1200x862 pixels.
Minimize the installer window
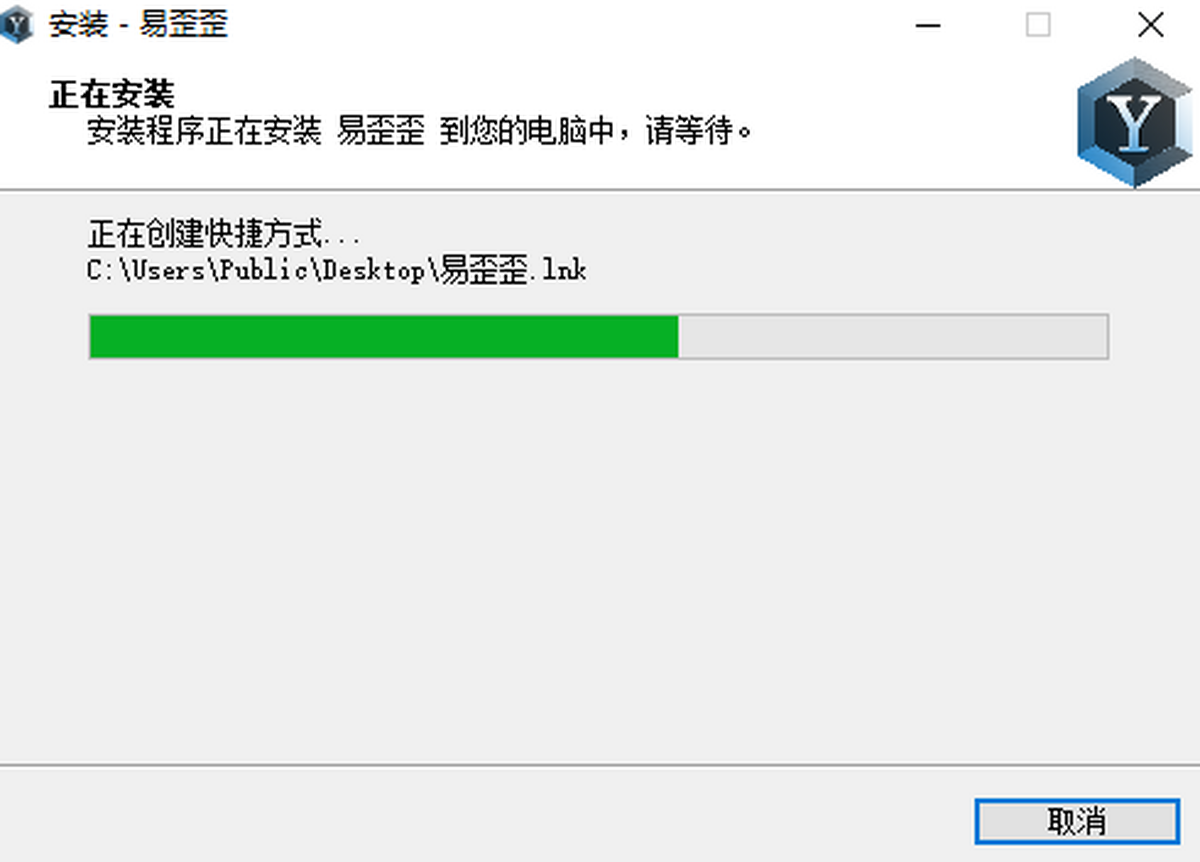coord(928,25)
